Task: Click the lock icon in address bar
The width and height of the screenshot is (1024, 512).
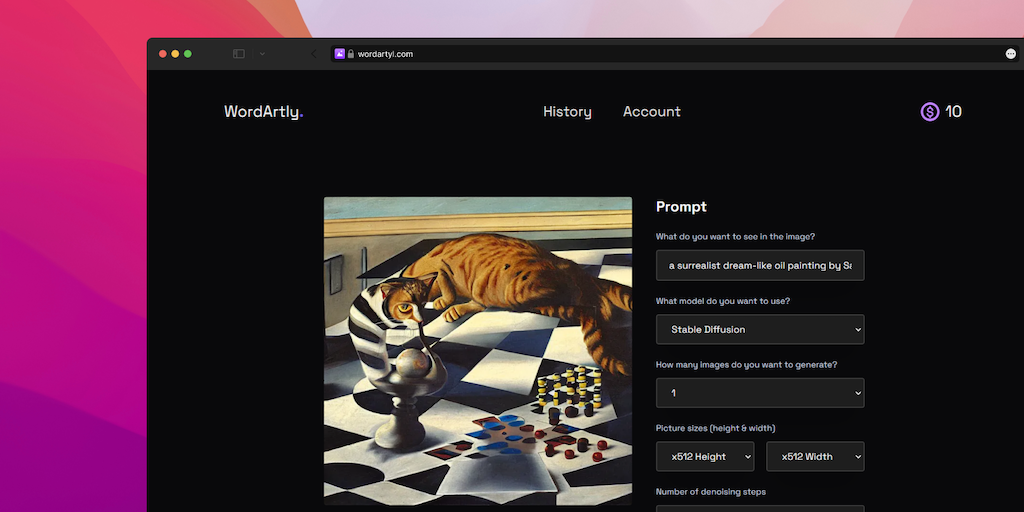Action: [x=351, y=54]
